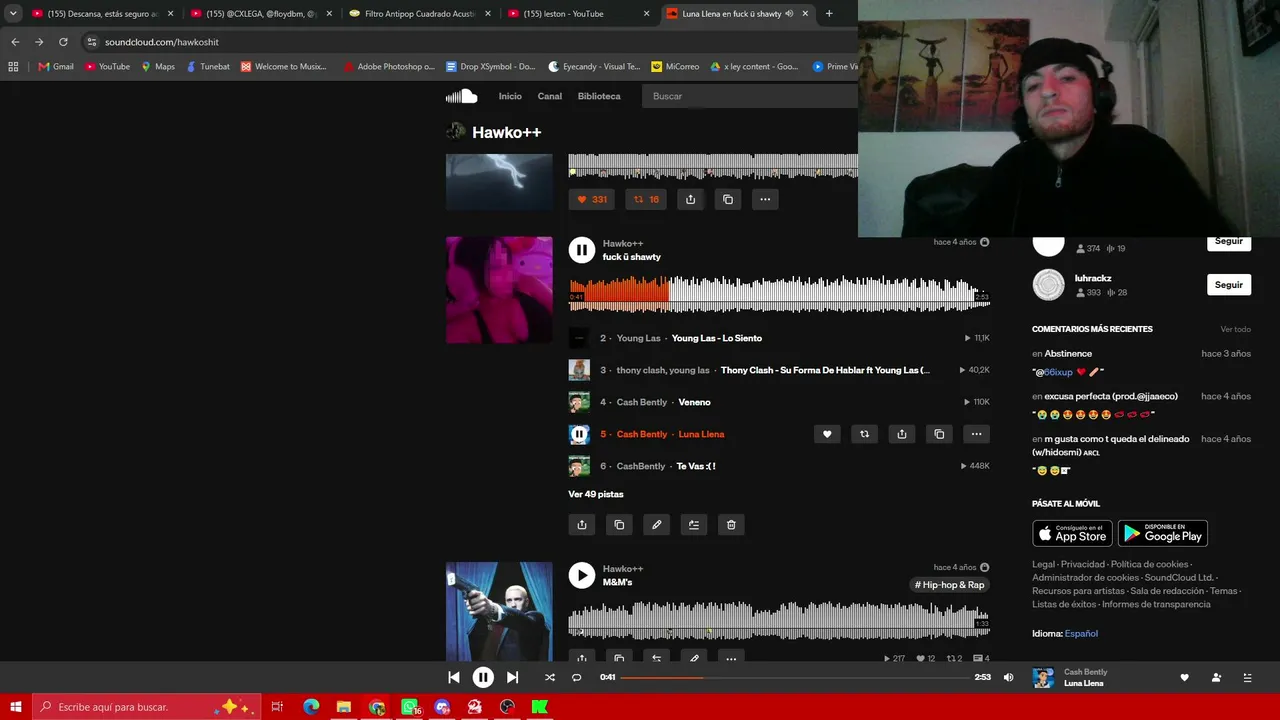The height and width of the screenshot is (720, 1280).
Task: Skip to the next track
Action: [x=512, y=677]
